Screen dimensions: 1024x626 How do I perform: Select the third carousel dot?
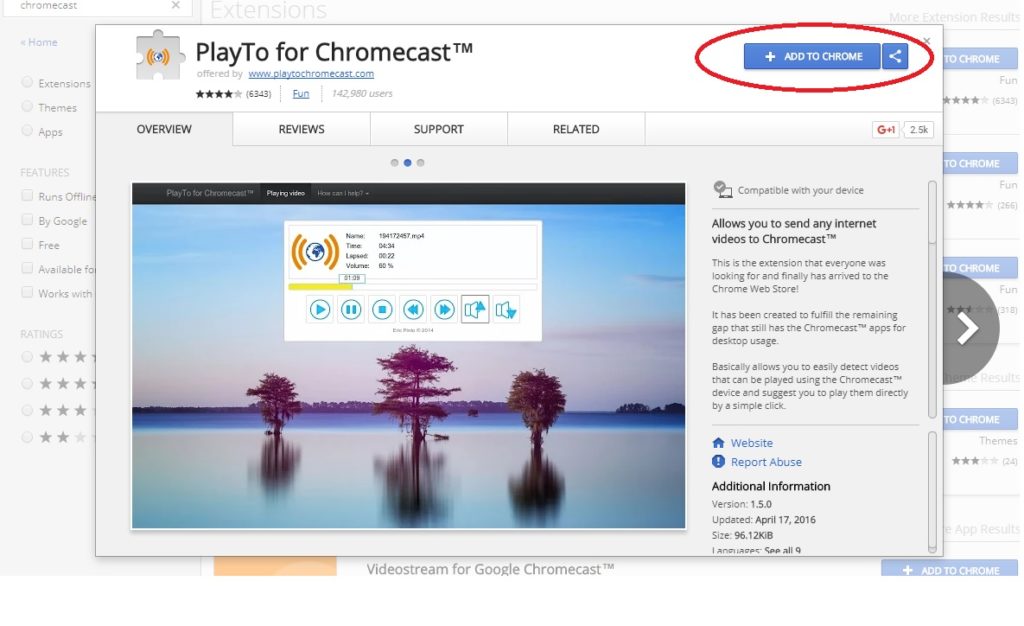(x=421, y=163)
